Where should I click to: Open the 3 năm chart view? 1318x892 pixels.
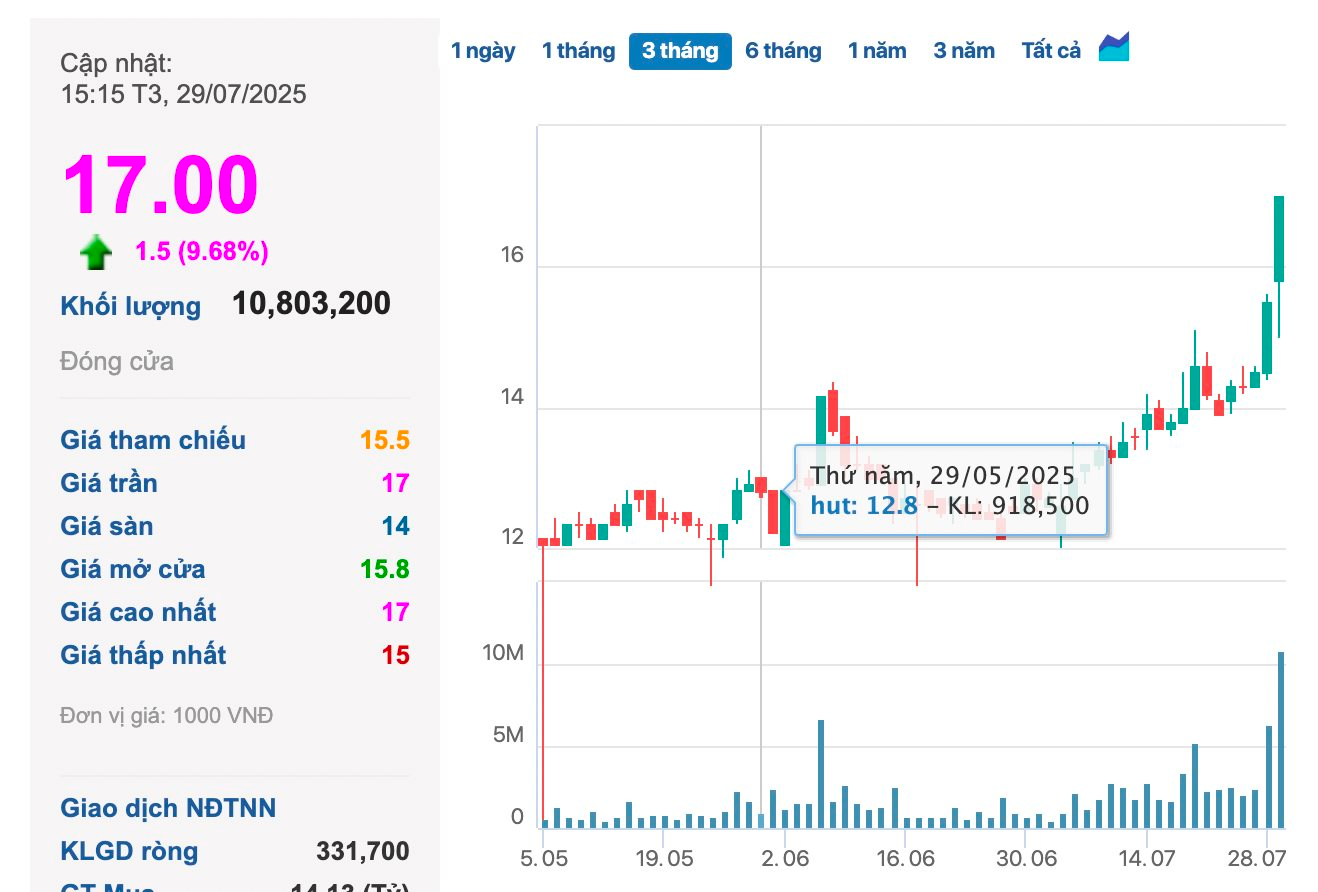coord(964,51)
